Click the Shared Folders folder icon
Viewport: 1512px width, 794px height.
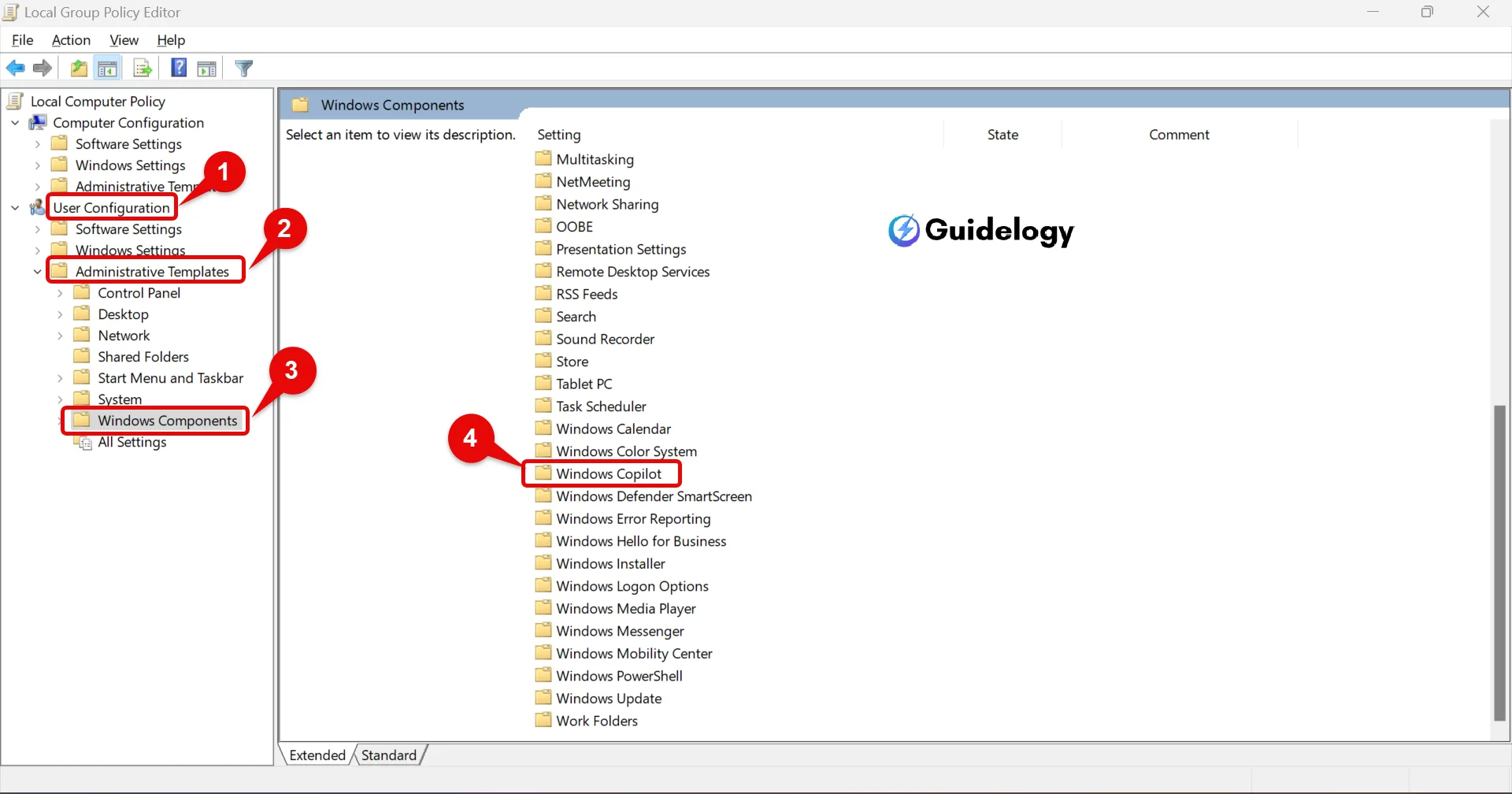(x=82, y=356)
